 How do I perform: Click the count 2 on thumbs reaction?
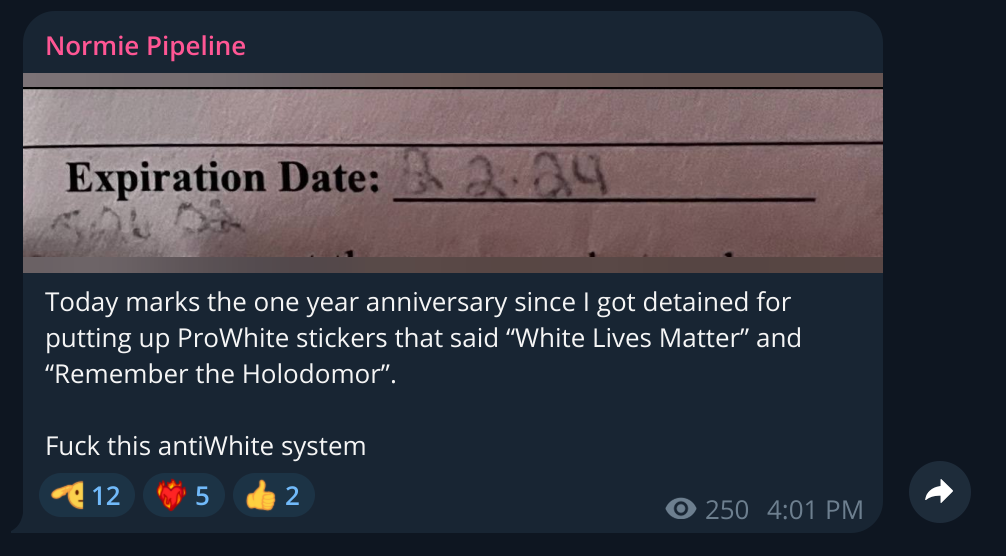(292, 495)
